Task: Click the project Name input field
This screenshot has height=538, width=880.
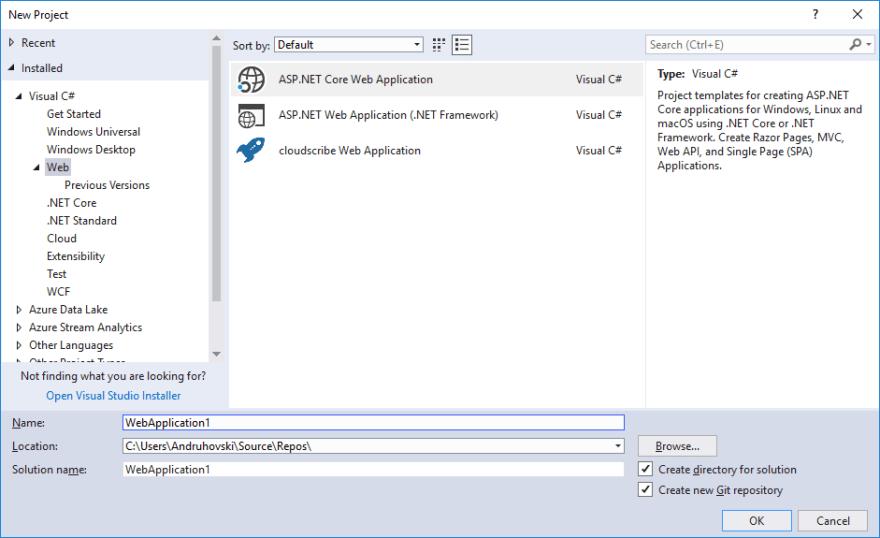Action: click(373, 422)
